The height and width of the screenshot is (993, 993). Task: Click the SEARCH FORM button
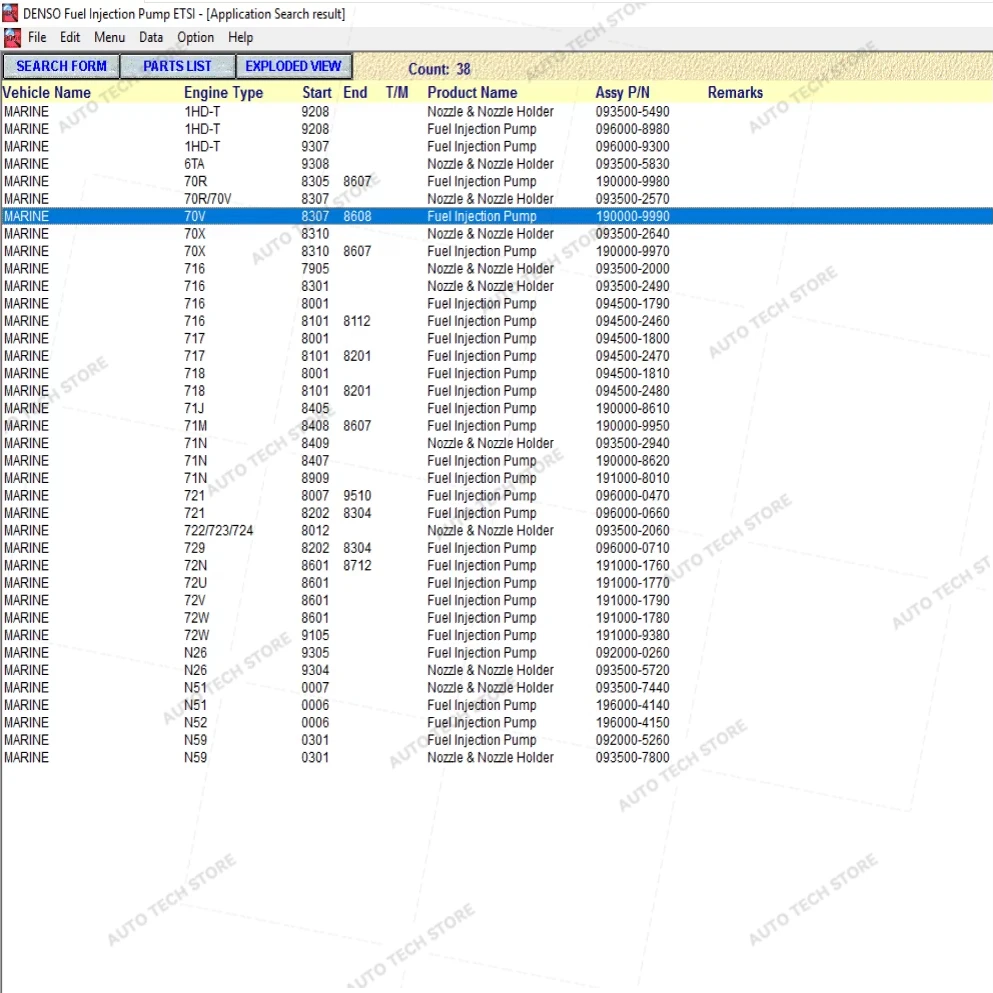(x=61, y=66)
